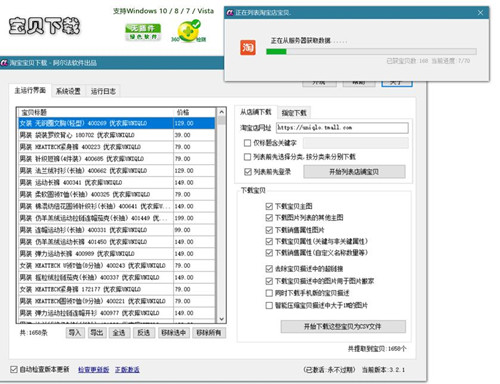The image size is (500, 384).
Task: Enable 同时下载手机版的宝贝描述 checkbox
Action: coord(269,293)
